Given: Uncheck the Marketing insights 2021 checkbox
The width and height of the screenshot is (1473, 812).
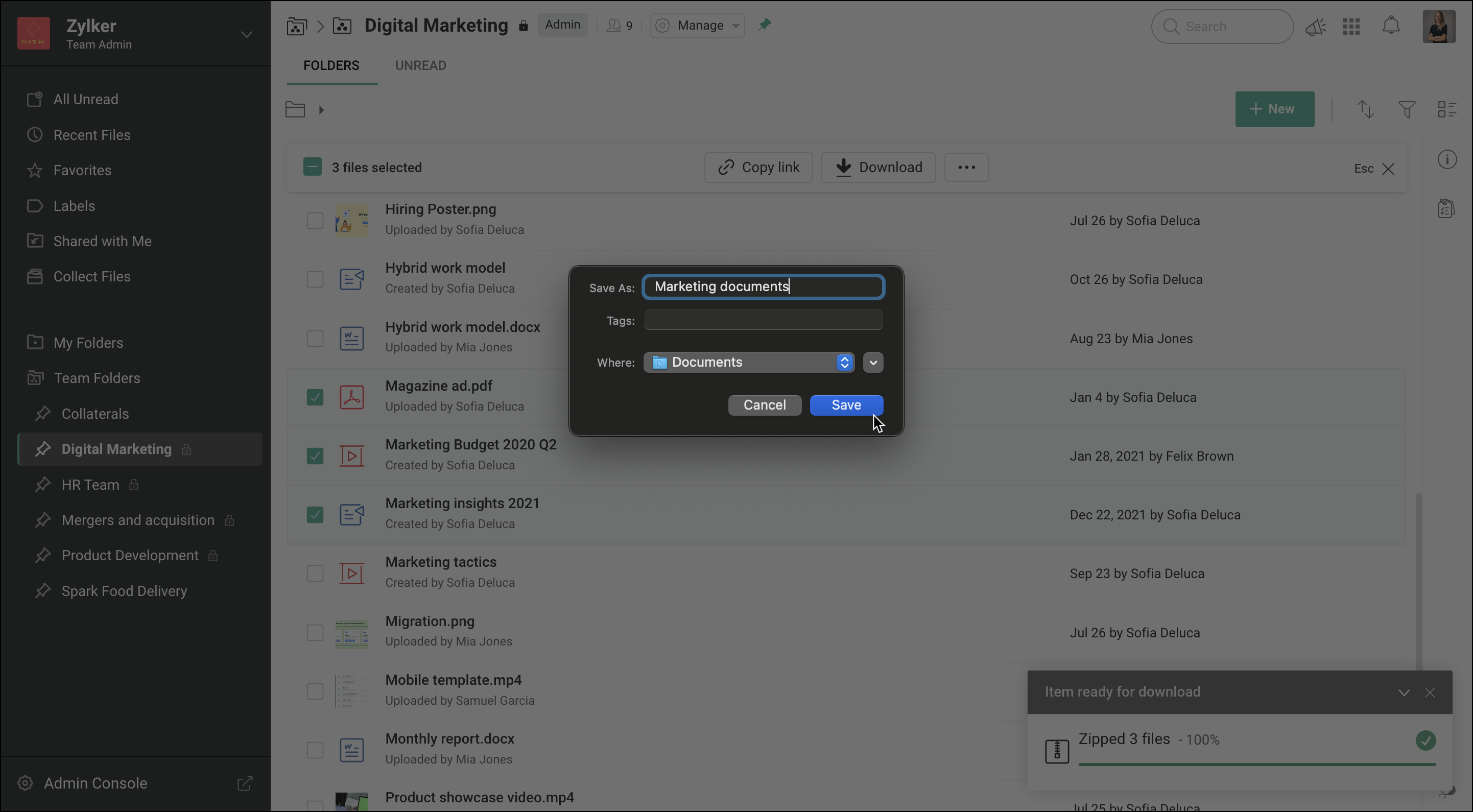Looking at the screenshot, I should click(315, 515).
